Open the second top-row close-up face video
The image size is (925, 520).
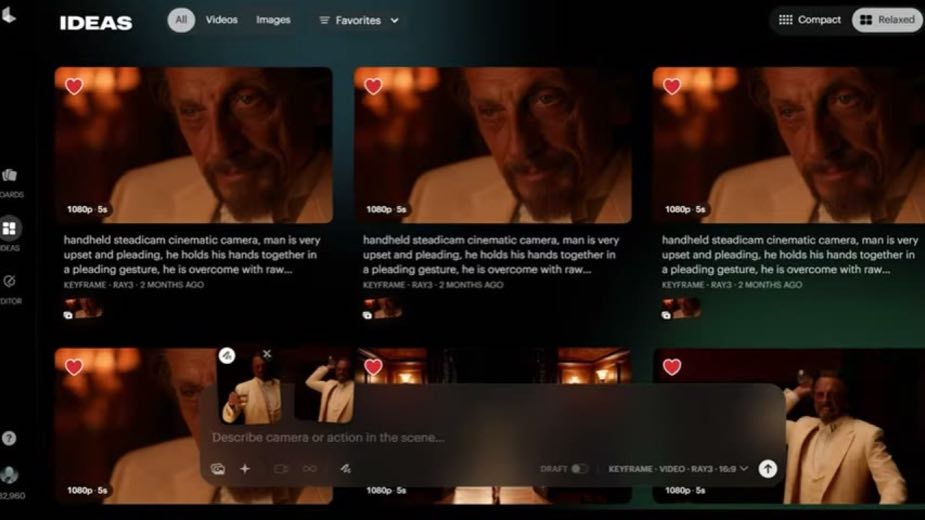click(x=493, y=145)
